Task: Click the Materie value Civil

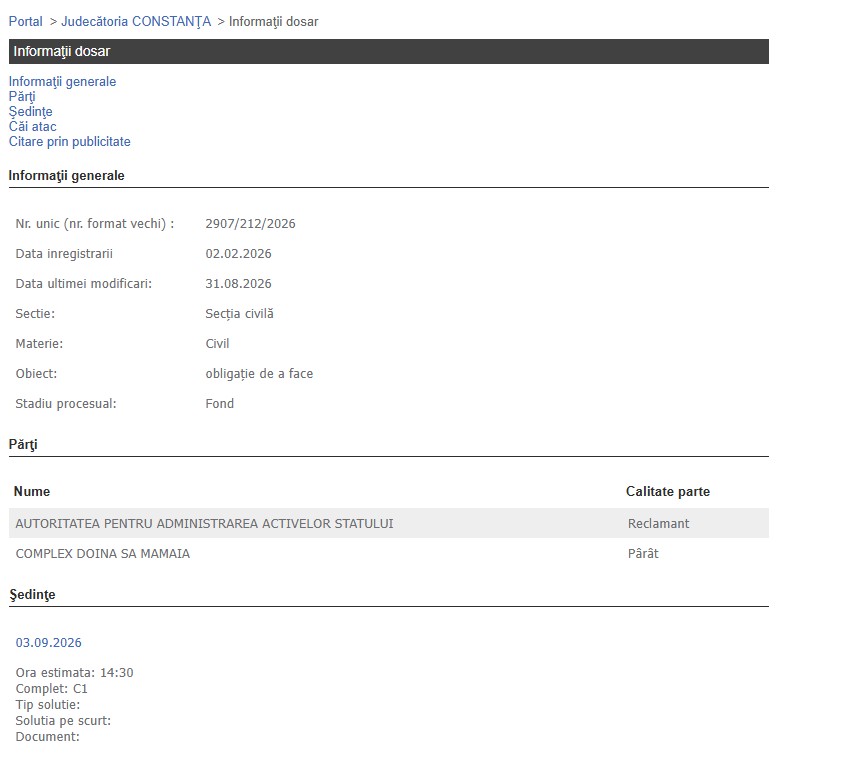Action: [x=217, y=344]
